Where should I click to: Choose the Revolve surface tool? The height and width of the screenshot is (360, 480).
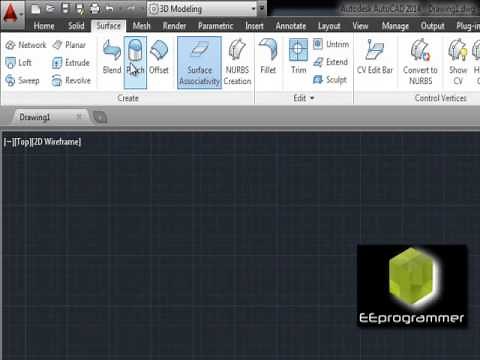[71, 80]
